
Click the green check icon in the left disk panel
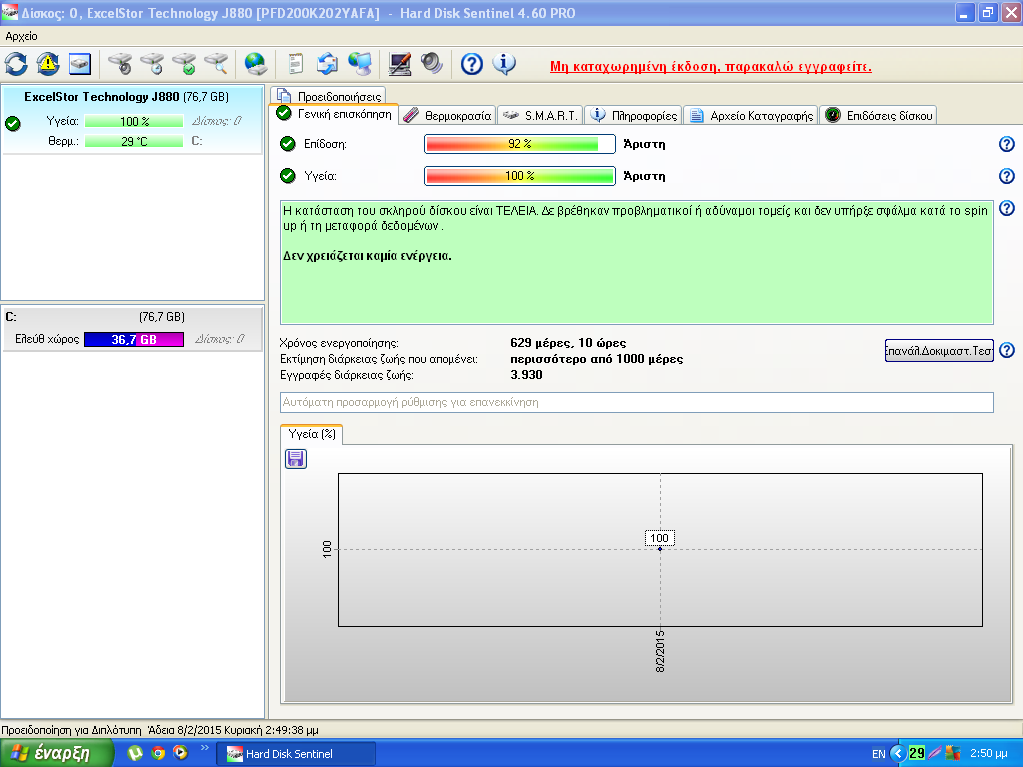tap(12, 123)
